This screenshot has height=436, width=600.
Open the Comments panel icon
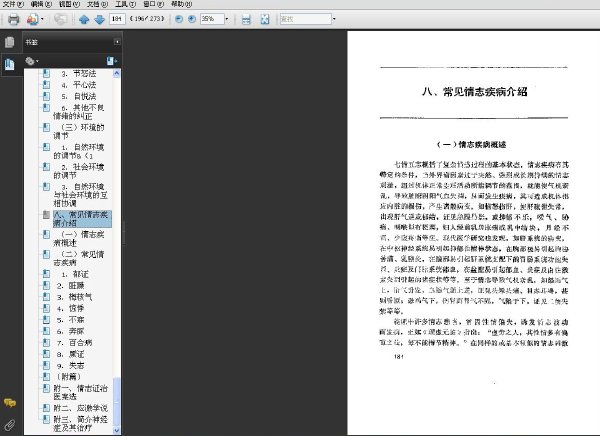[x=10, y=402]
